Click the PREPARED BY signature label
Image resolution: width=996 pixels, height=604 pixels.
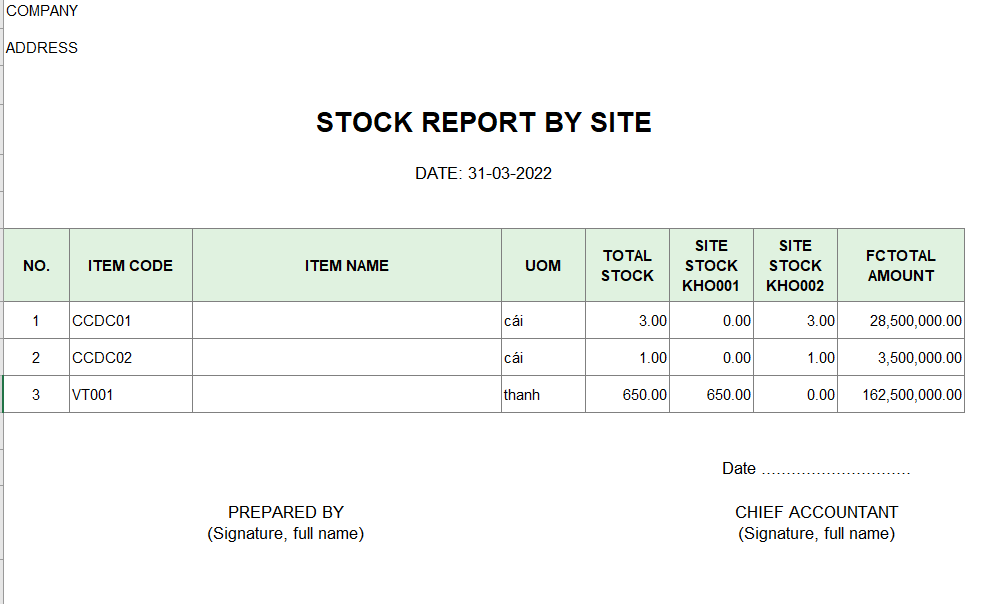[286, 512]
